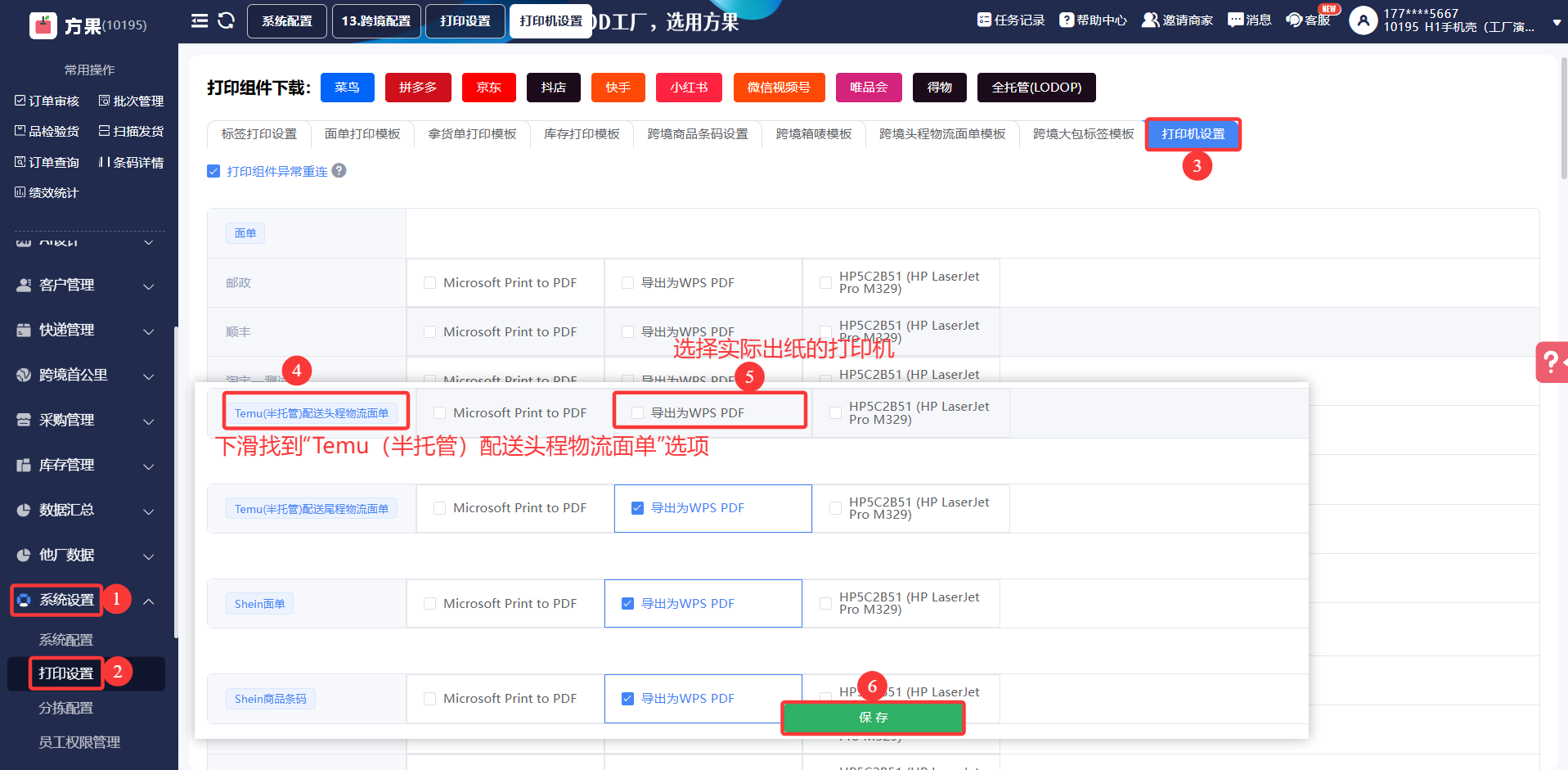This screenshot has height=770, width=1568.
Task: Open 扫描发货 shortcut in sidebar
Action: (131, 131)
